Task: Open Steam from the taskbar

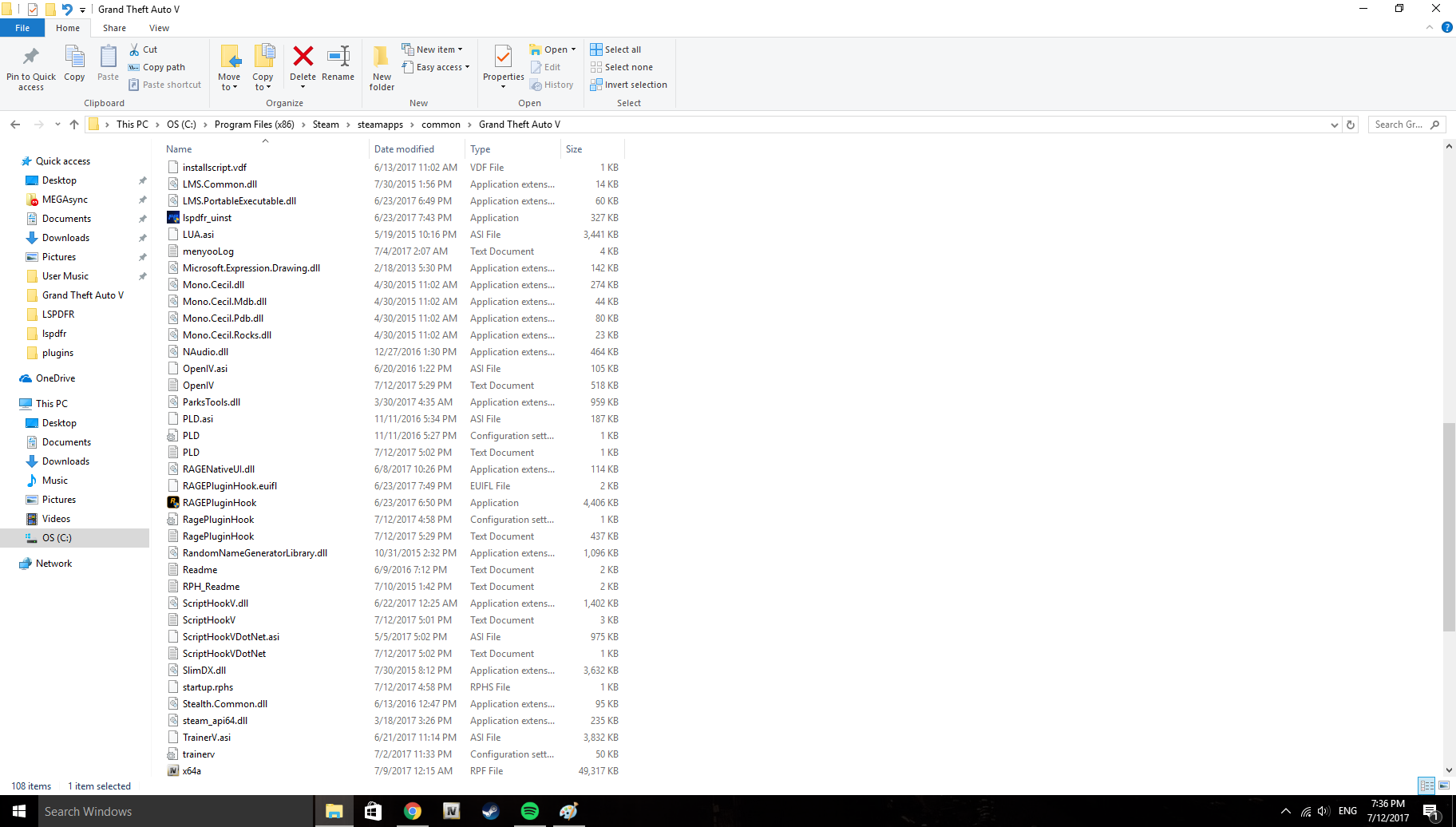Action: tap(490, 811)
